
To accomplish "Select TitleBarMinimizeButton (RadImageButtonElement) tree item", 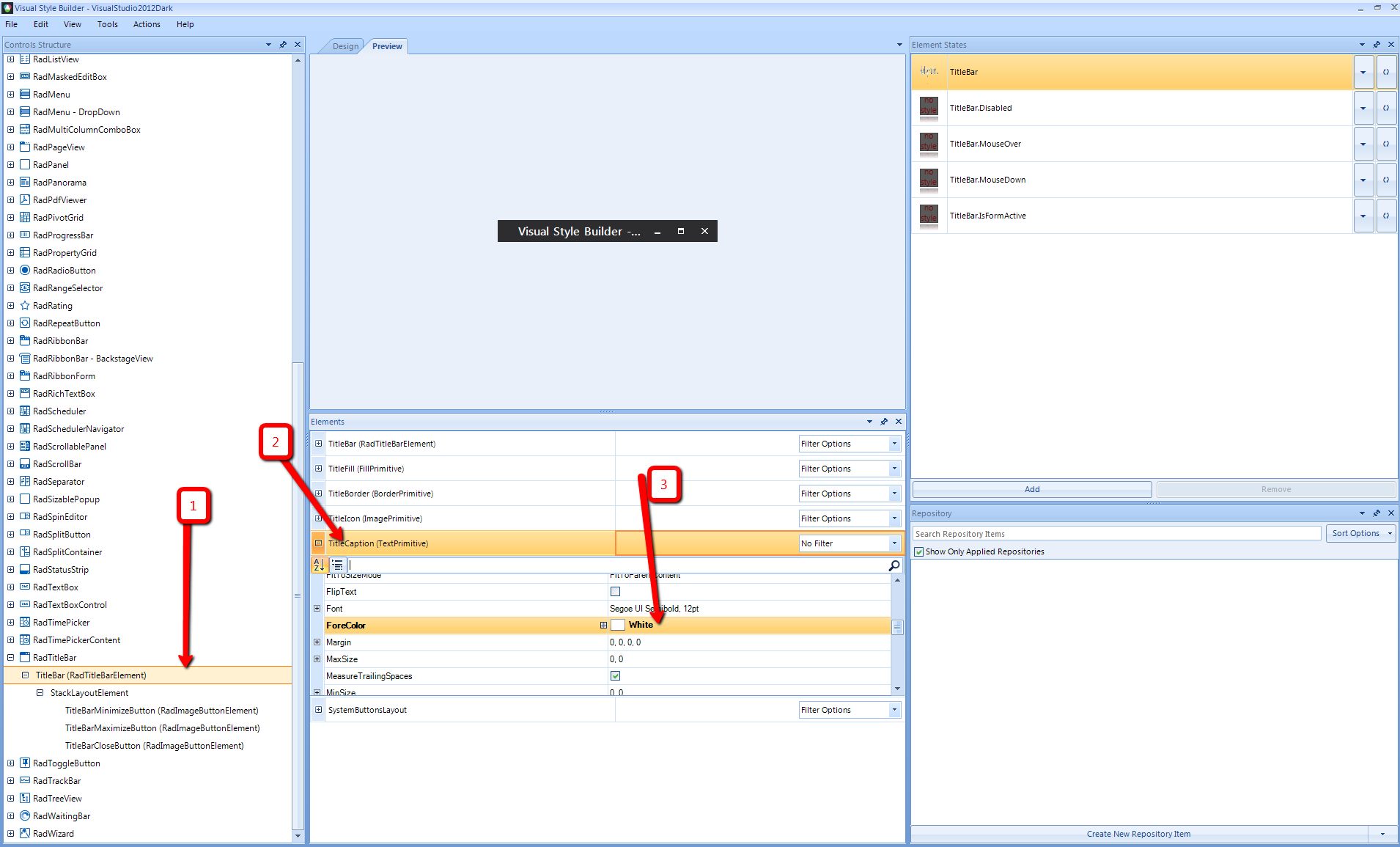I will tap(162, 711).
